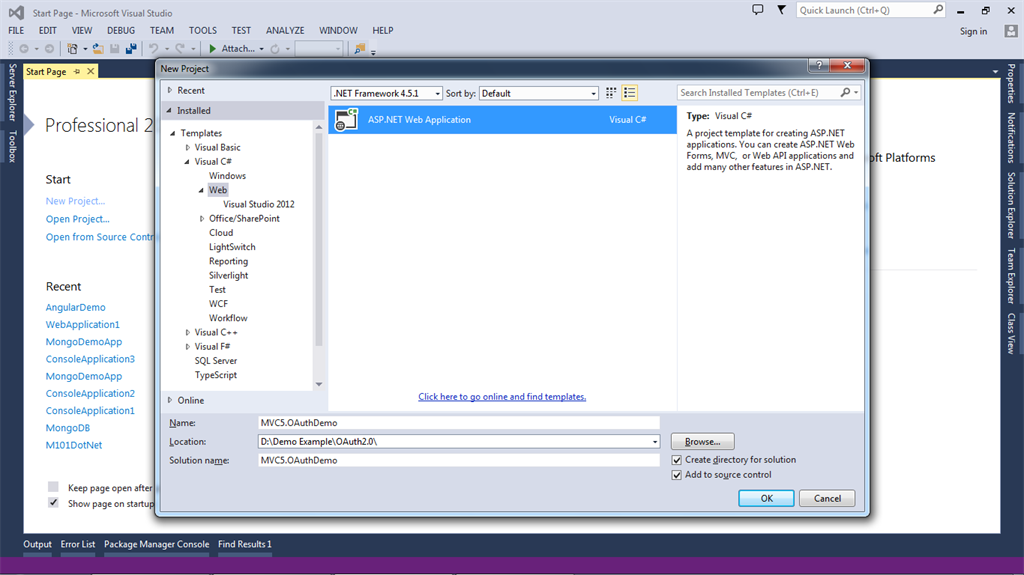Select the ASP.NET Web Application template icon
Screen dimensions: 1024x575
tap(346, 120)
